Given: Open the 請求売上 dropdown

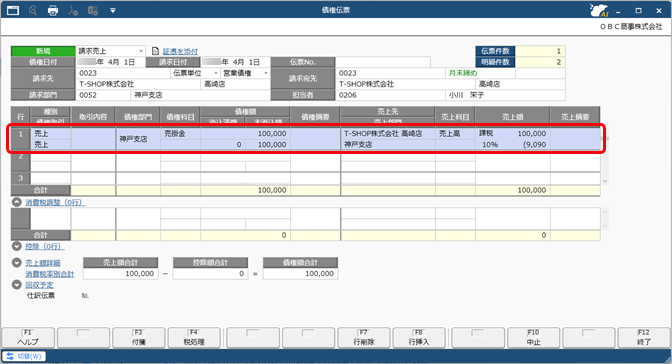Looking at the screenshot, I should [x=141, y=51].
